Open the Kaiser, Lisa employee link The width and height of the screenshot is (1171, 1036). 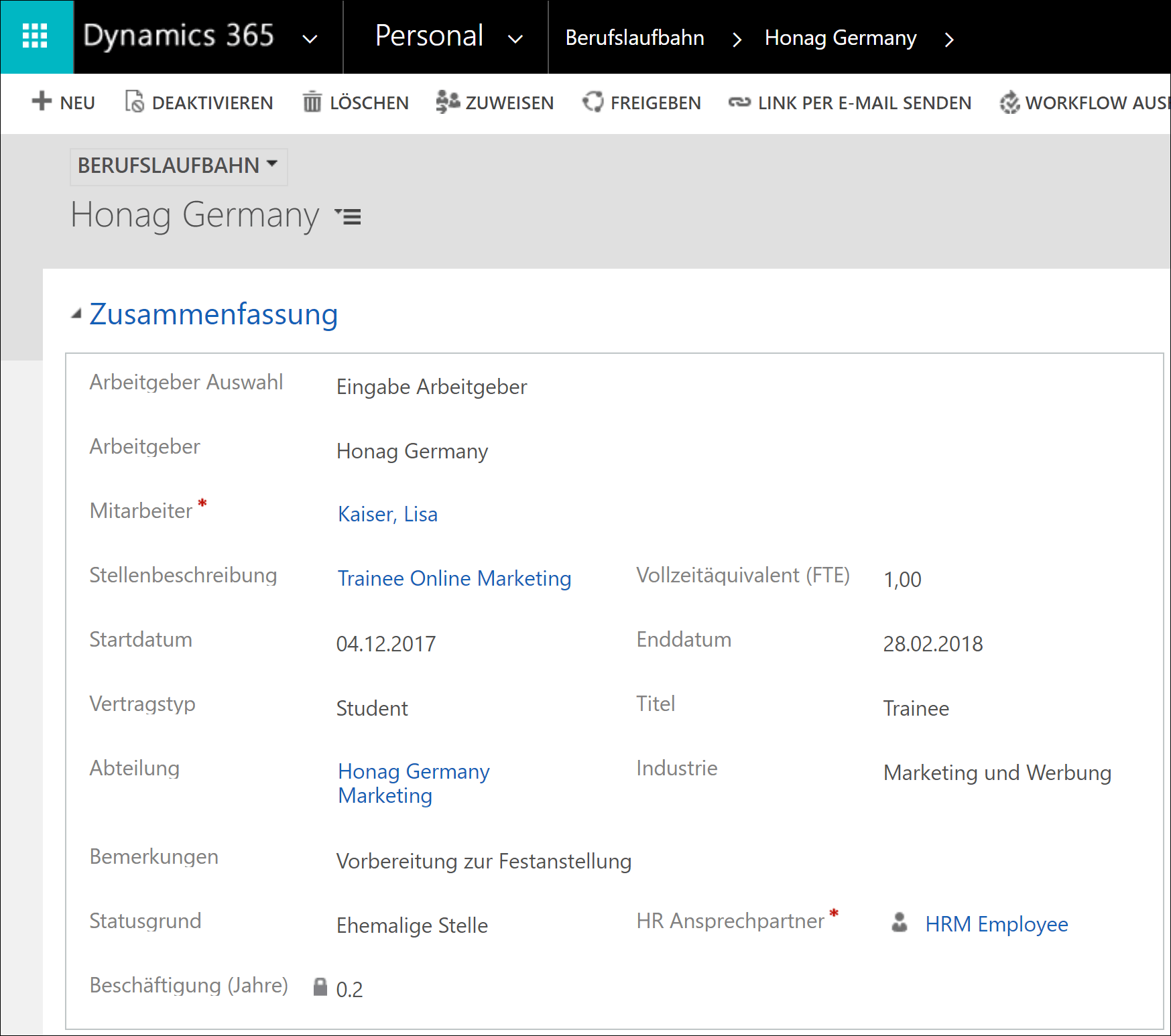click(387, 514)
